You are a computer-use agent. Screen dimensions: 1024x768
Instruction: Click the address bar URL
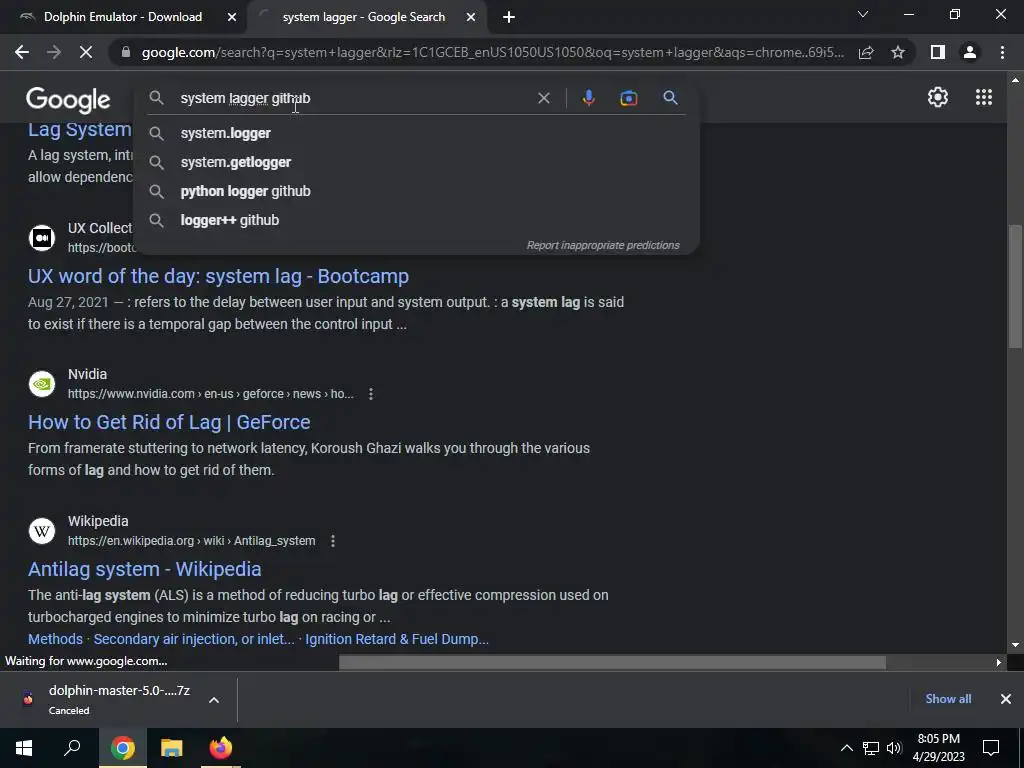[492, 52]
